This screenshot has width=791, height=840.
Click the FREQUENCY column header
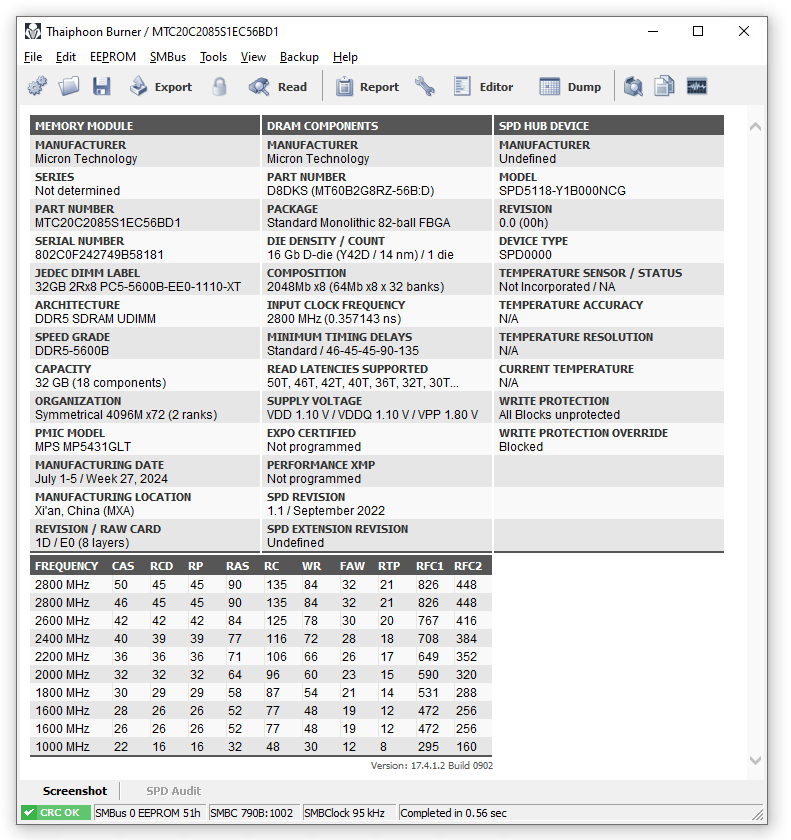(66, 566)
